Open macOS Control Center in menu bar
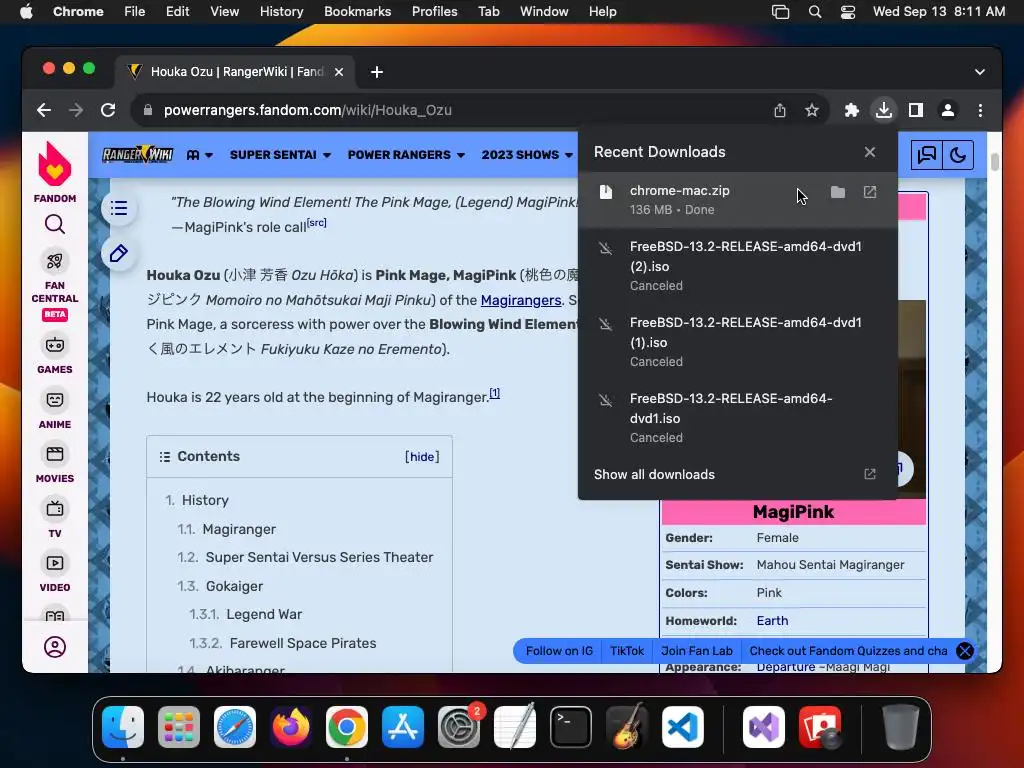This screenshot has width=1024, height=768. [x=848, y=12]
